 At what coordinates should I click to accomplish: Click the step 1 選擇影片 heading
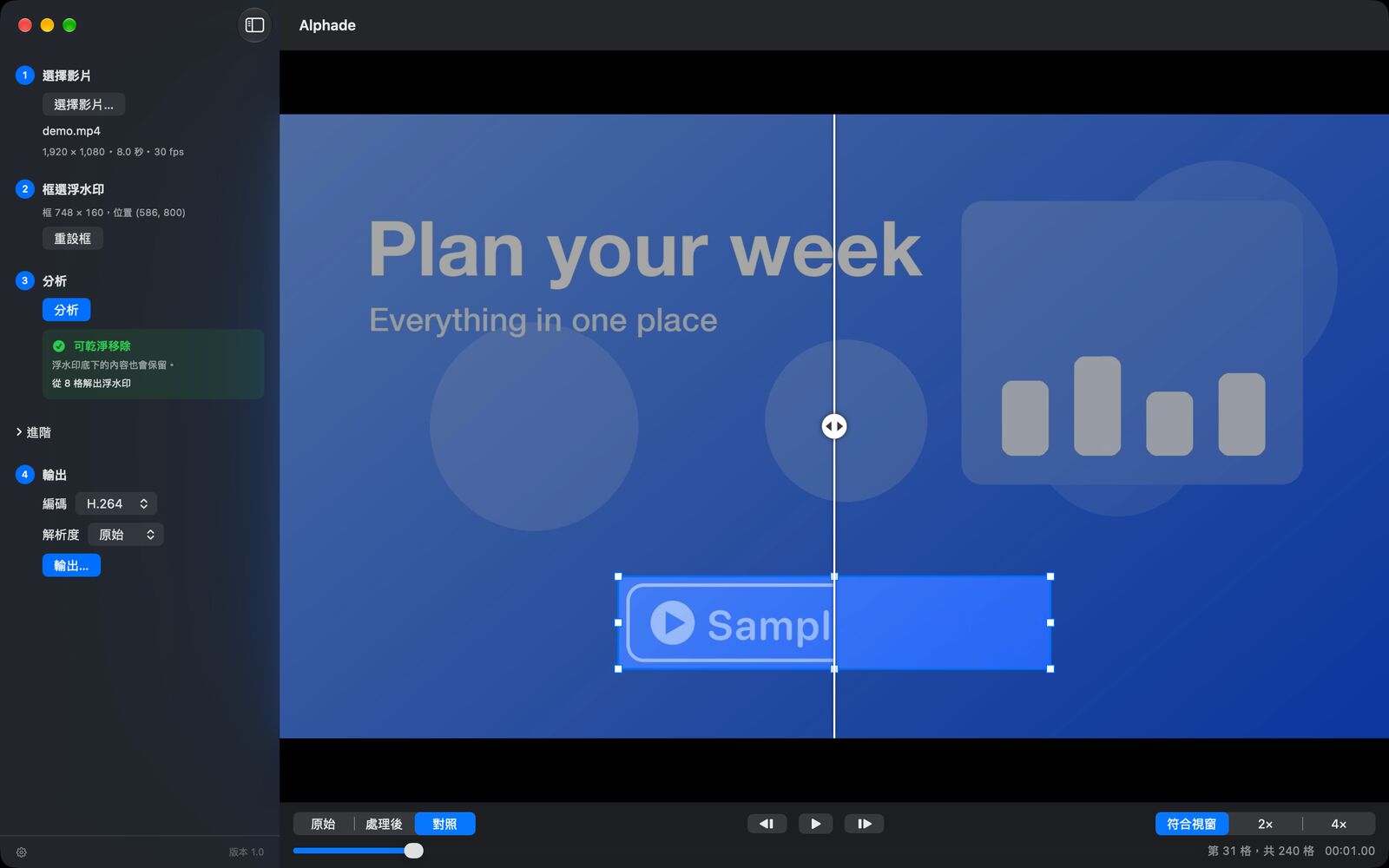66,76
